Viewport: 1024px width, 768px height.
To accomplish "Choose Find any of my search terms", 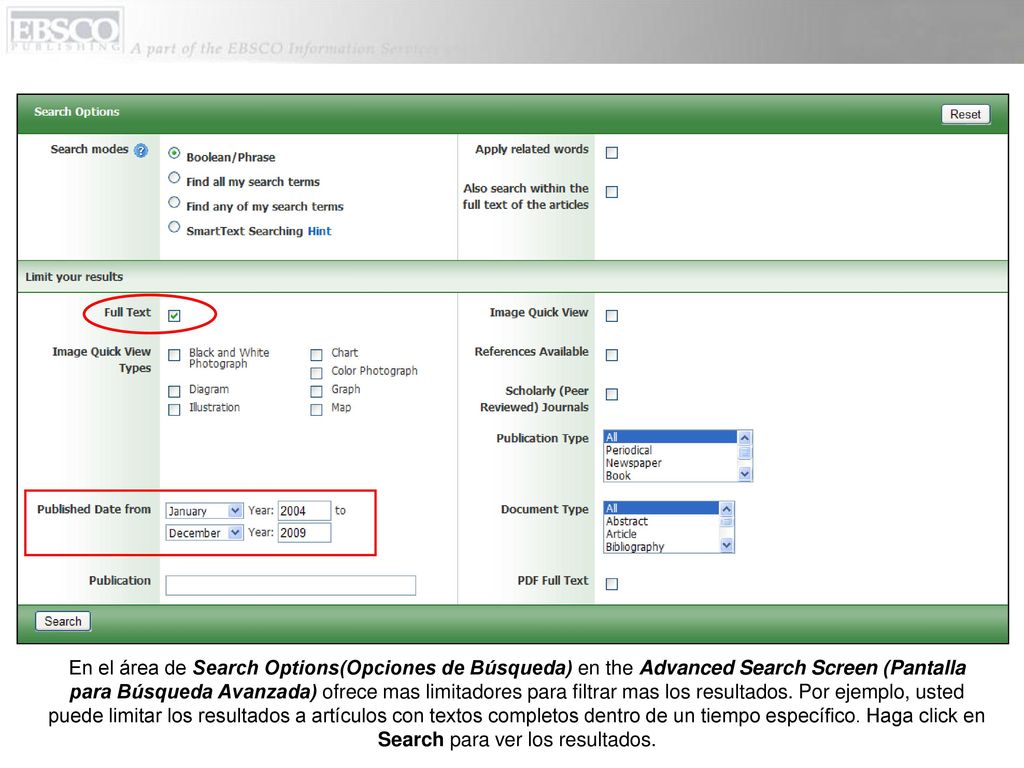I will [174, 202].
